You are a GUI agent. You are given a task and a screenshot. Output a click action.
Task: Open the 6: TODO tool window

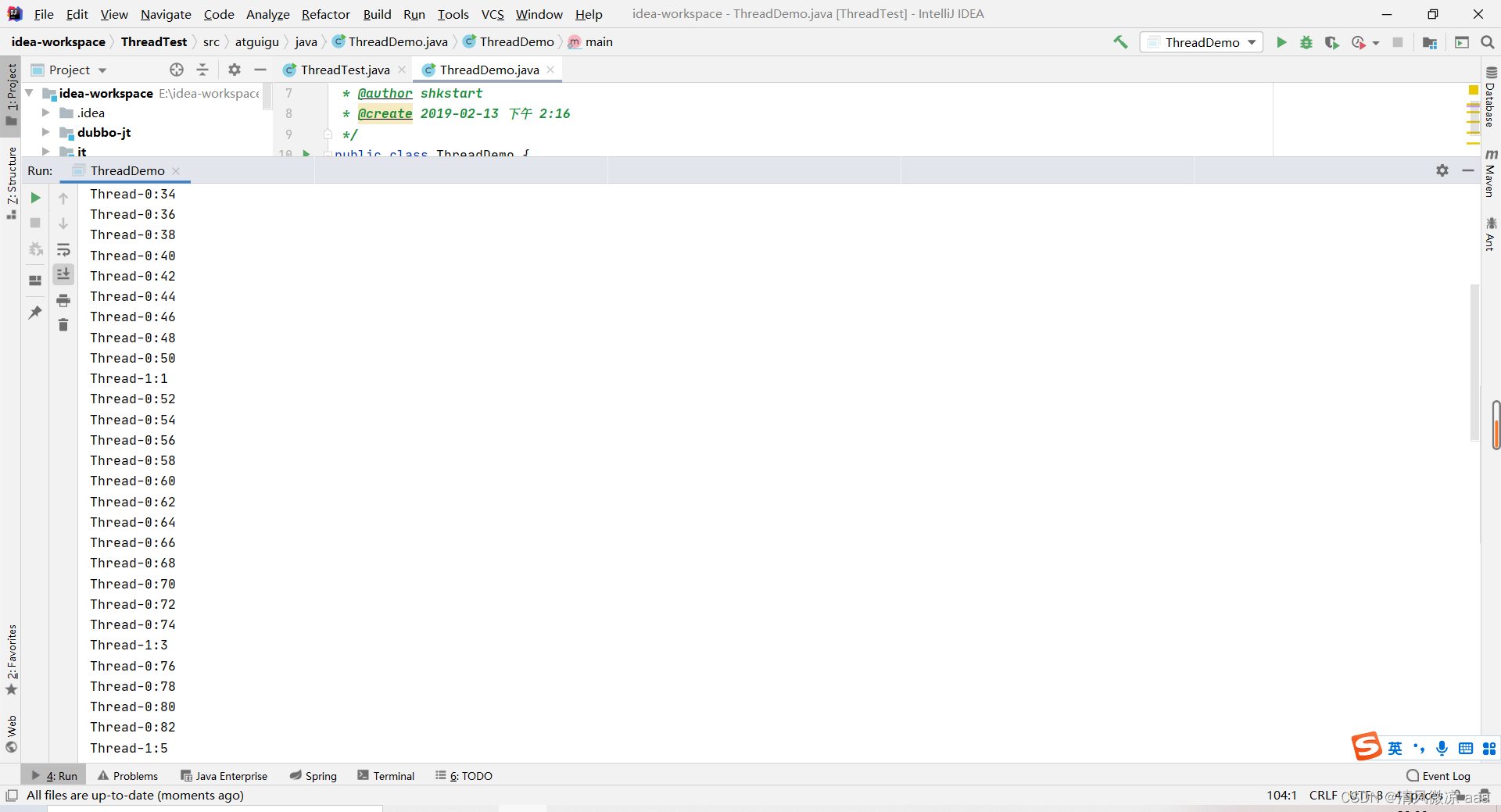464,775
